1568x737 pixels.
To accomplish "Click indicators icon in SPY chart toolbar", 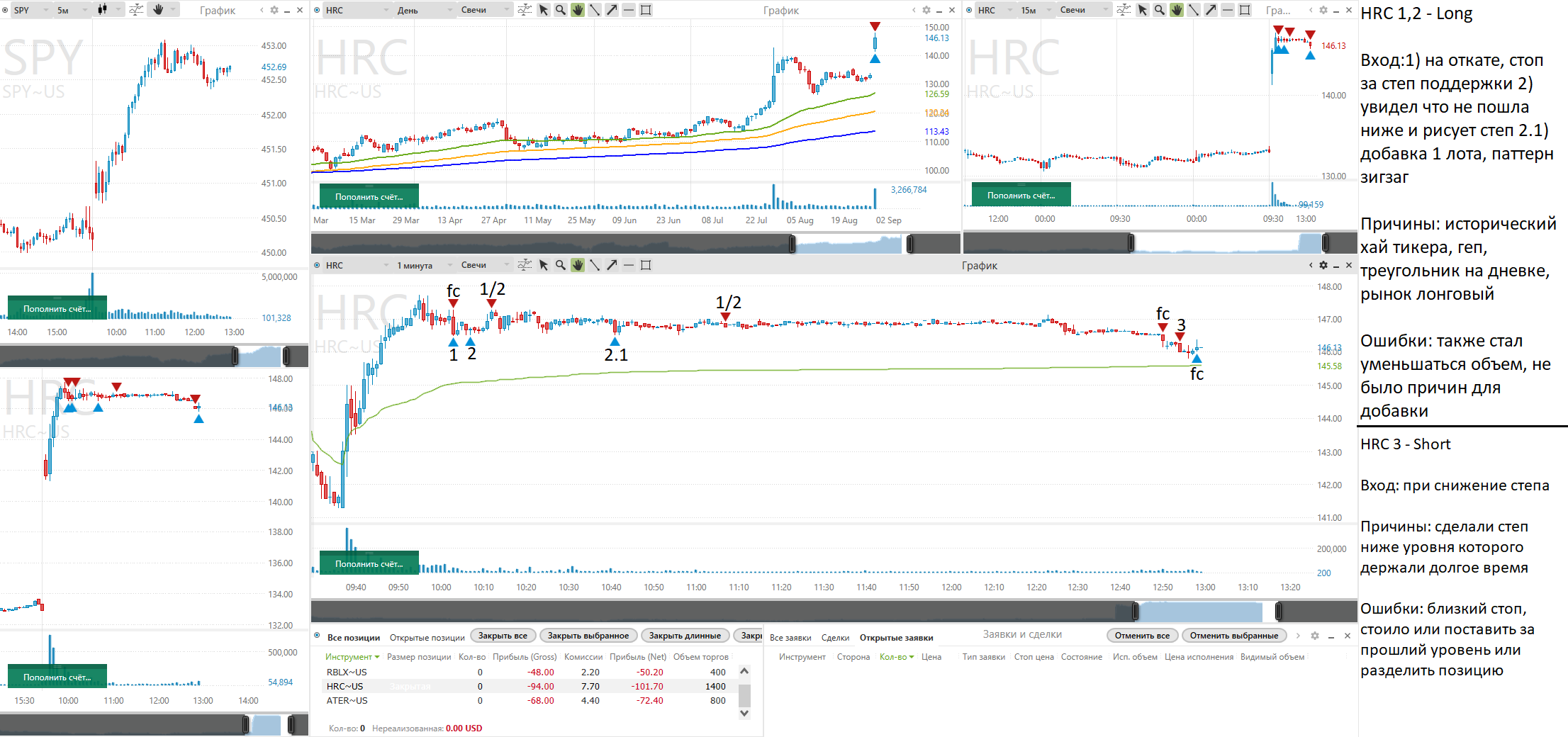I will coord(136,10).
